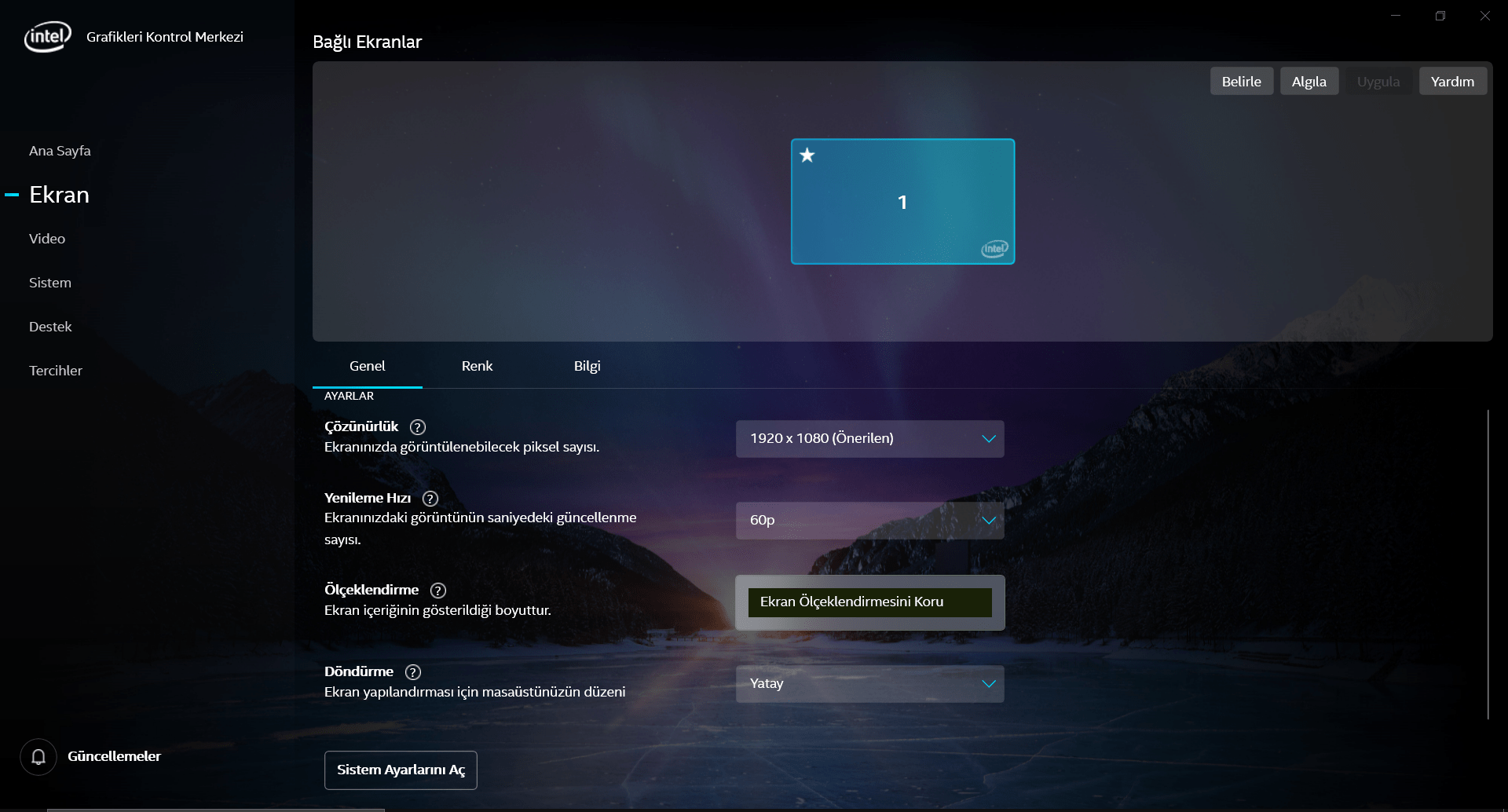
Task: Click the Uygula button
Action: (1378, 82)
